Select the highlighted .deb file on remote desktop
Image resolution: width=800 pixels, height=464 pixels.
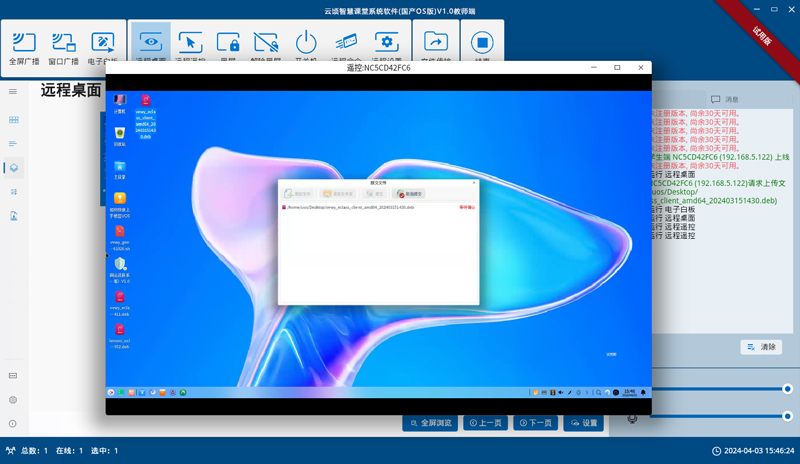[x=145, y=116]
